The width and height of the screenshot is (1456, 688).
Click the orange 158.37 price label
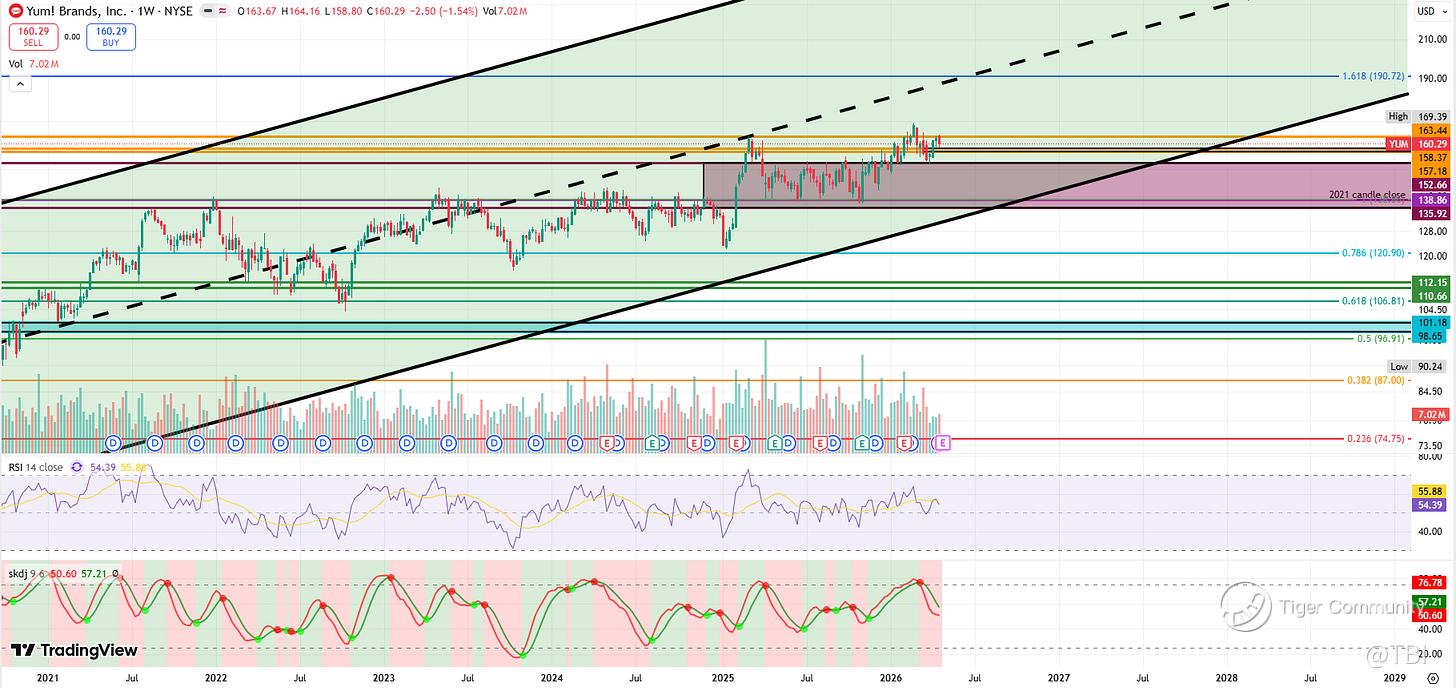click(x=1431, y=158)
